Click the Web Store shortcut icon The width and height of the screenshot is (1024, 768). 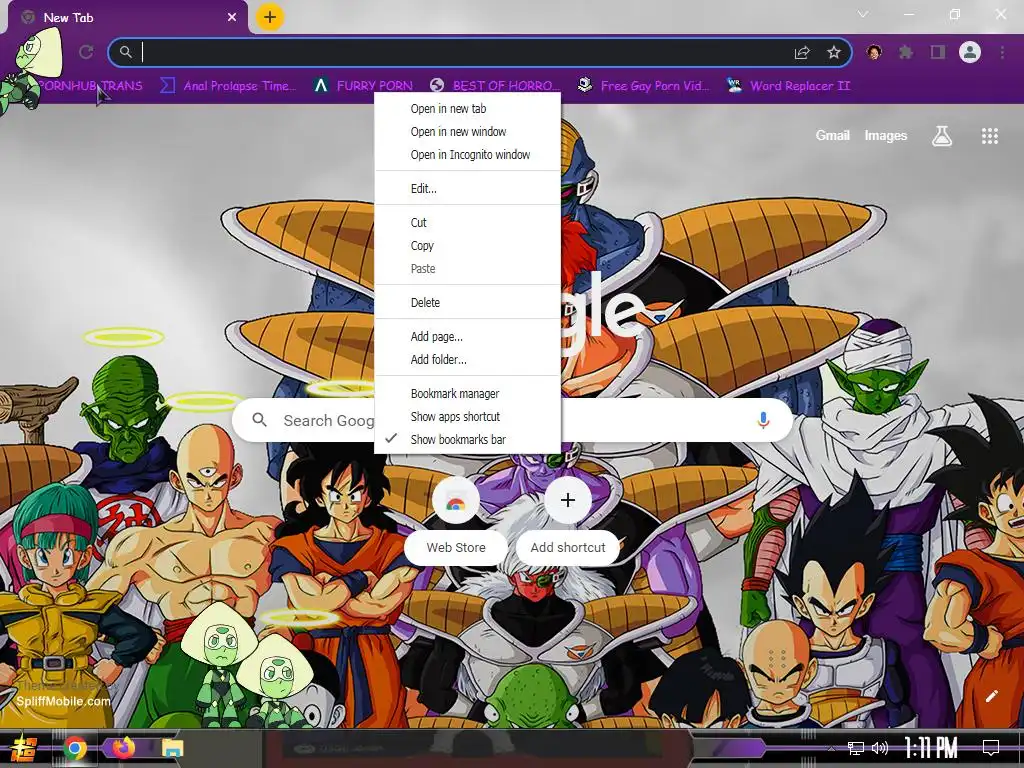[456, 501]
